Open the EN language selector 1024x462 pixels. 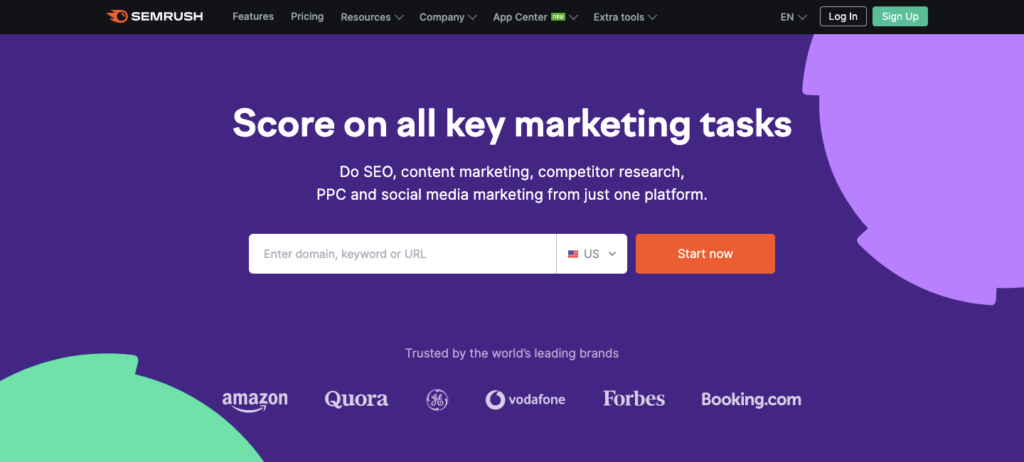[793, 17]
